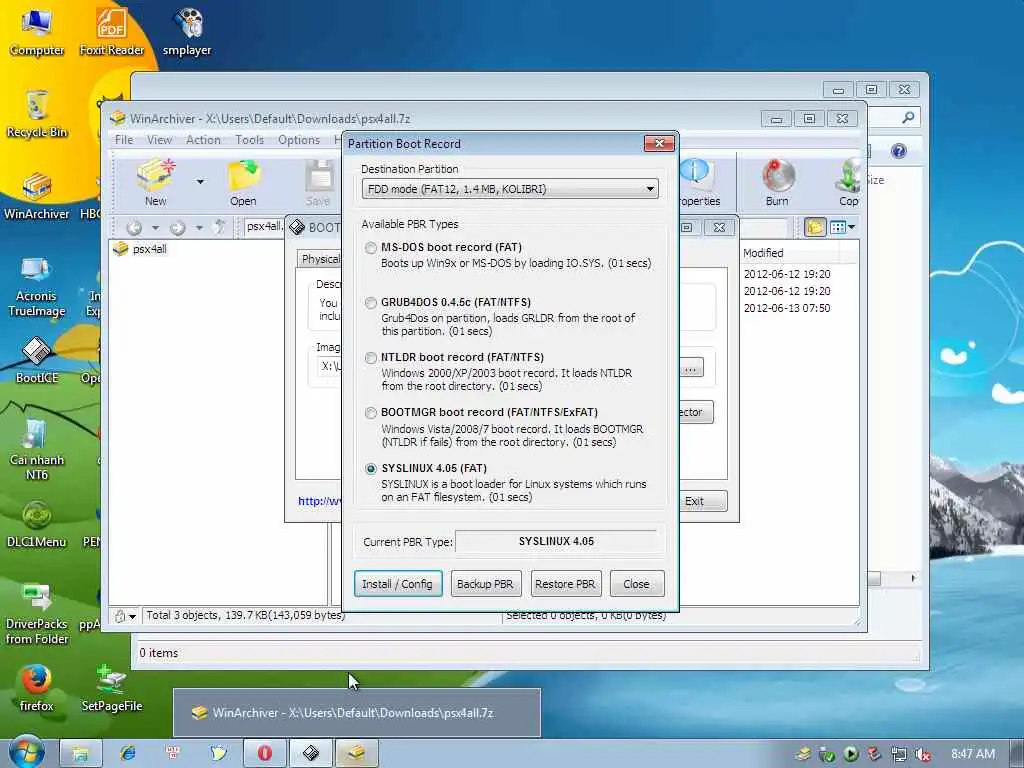
Task: Click the clock showing 8:47 AM
Action: [x=972, y=754]
